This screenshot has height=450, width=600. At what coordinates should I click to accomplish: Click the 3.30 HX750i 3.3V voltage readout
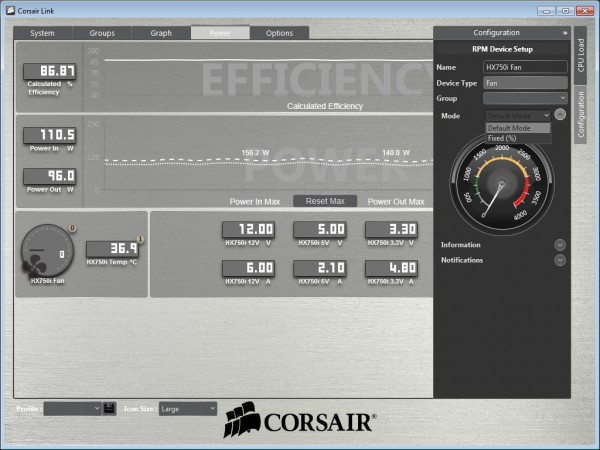point(391,229)
